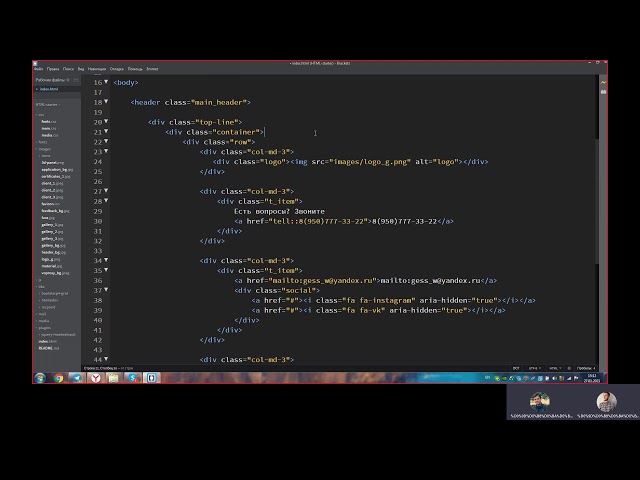The image size is (640, 480).
Task: Collapse the libs folder
Action: point(41,287)
